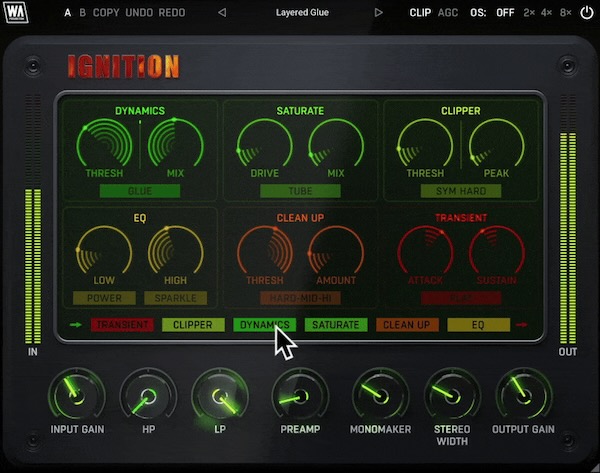Select preset slot B
The height and width of the screenshot is (473, 600).
(x=83, y=13)
